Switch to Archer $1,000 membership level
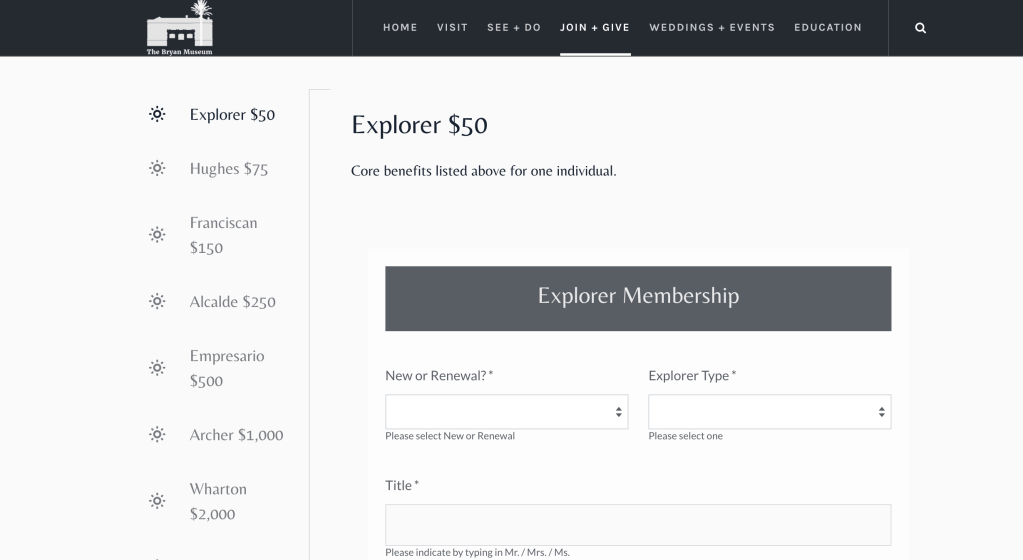Viewport: 1023px width, 560px height. 236,434
